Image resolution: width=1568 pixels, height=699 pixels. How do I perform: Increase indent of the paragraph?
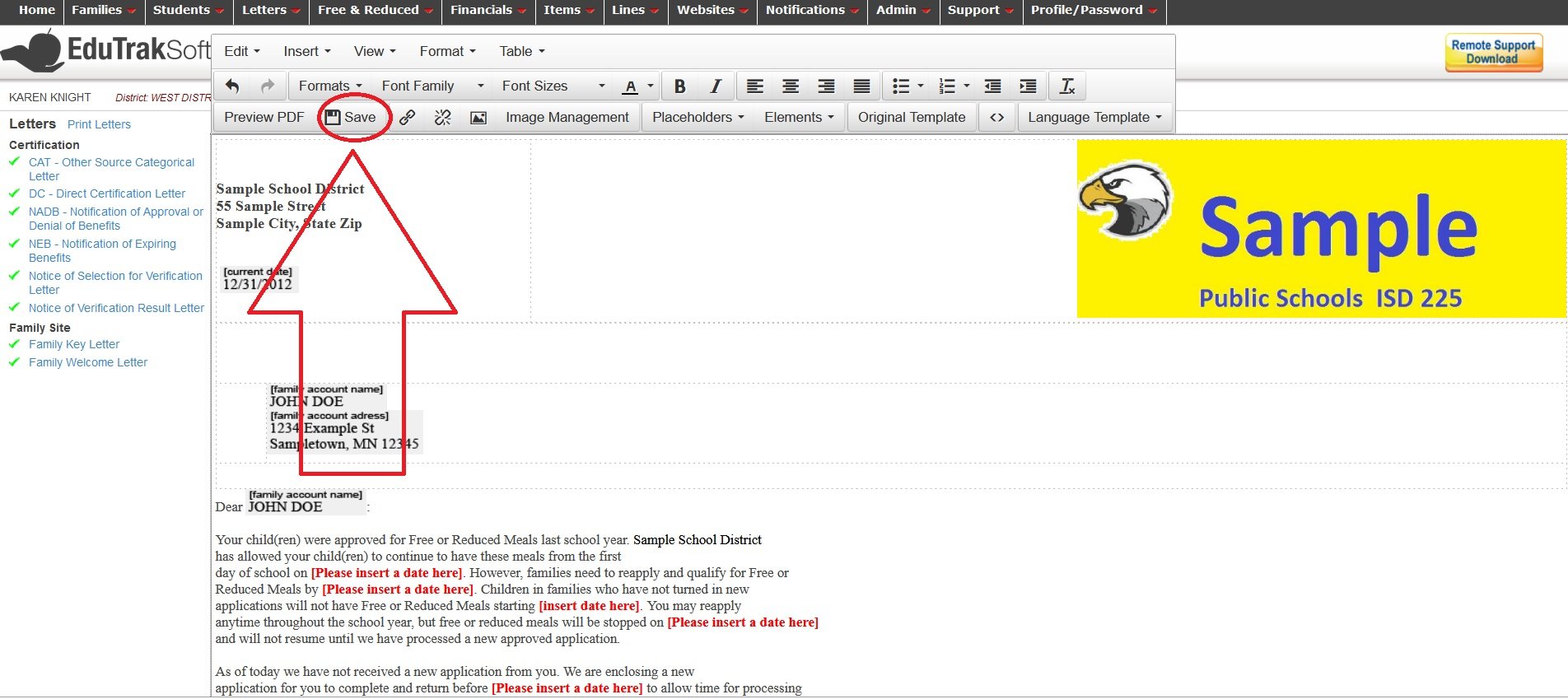point(1028,86)
